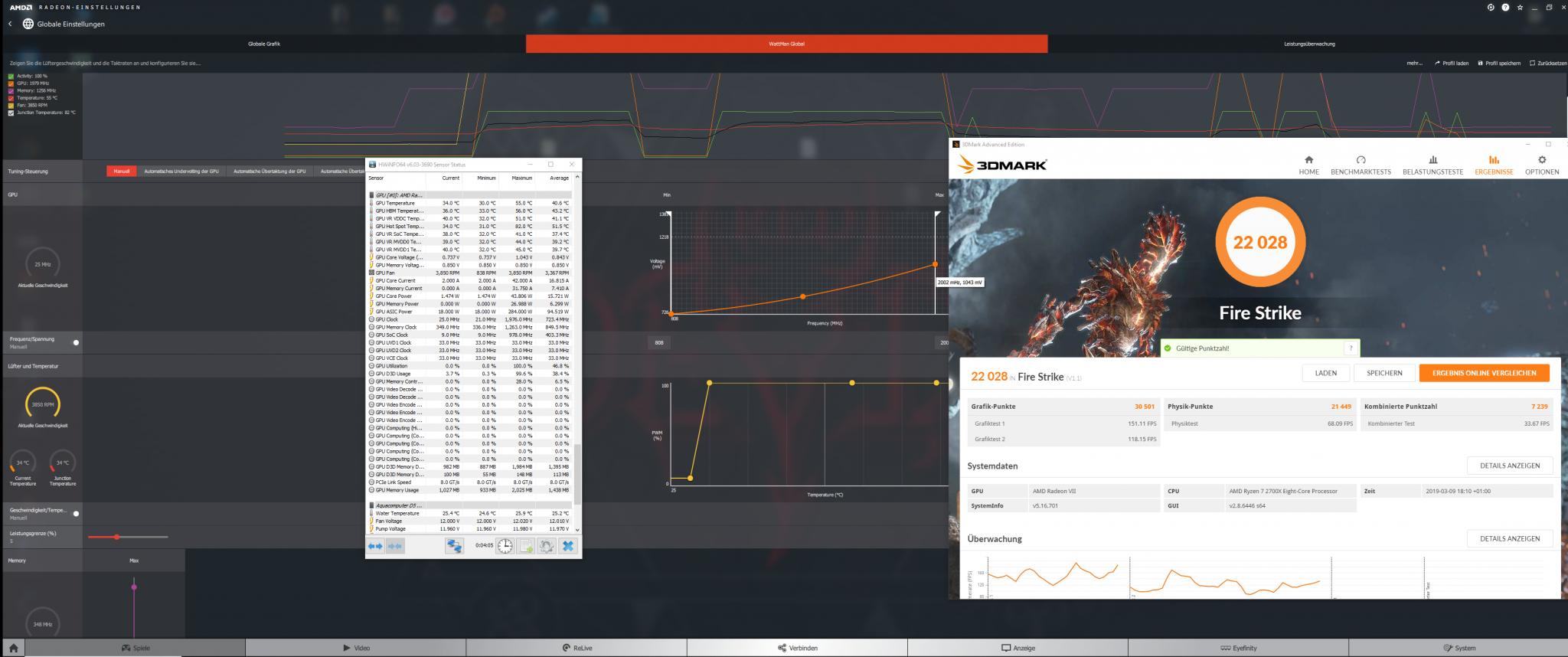Switch to Leistungsüberwachung tab
The image size is (1568, 657).
1308,44
